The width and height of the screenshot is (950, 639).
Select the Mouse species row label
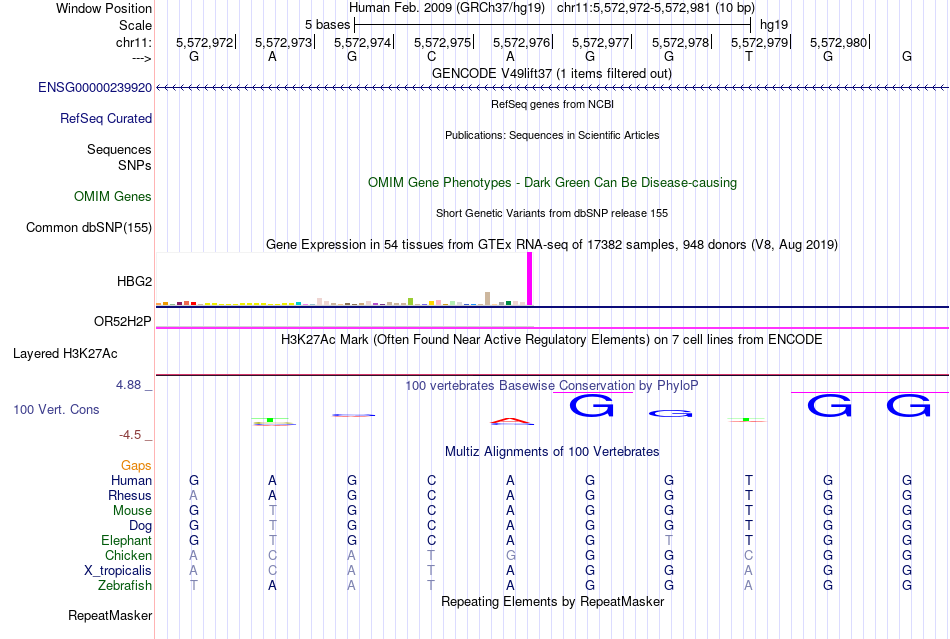coord(132,511)
